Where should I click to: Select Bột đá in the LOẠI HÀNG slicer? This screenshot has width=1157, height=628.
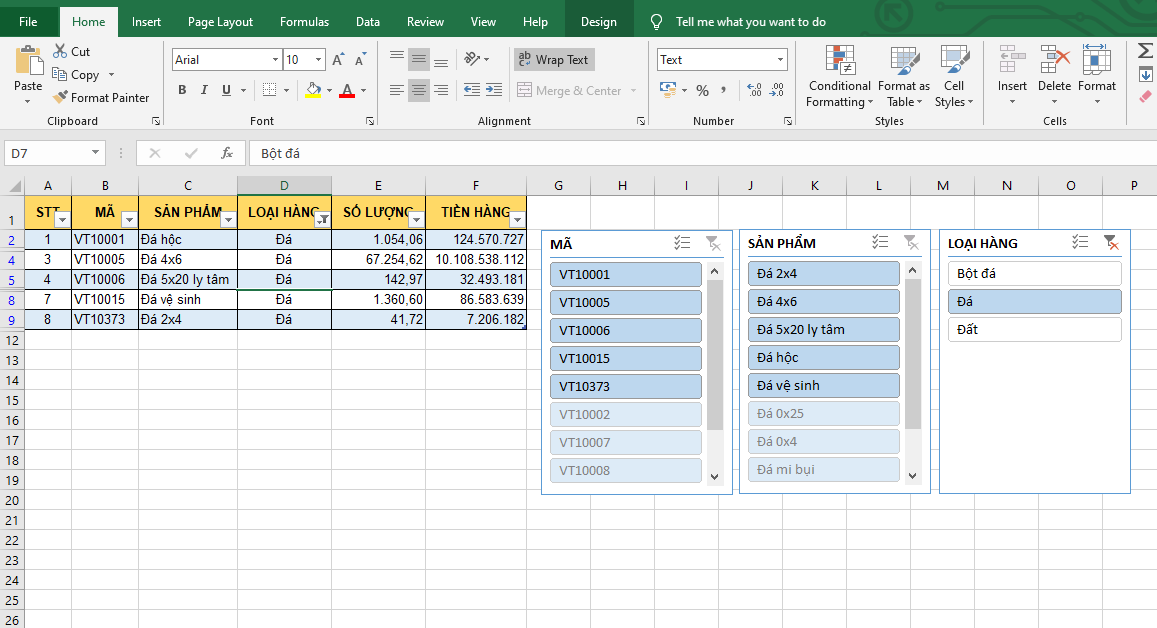pos(1034,273)
